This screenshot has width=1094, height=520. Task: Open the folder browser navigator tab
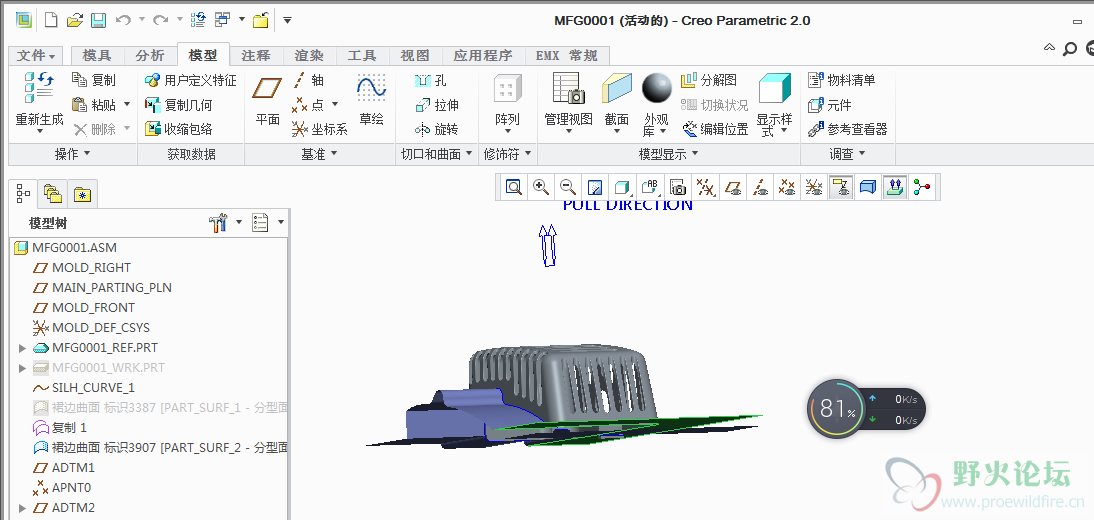click(52, 193)
